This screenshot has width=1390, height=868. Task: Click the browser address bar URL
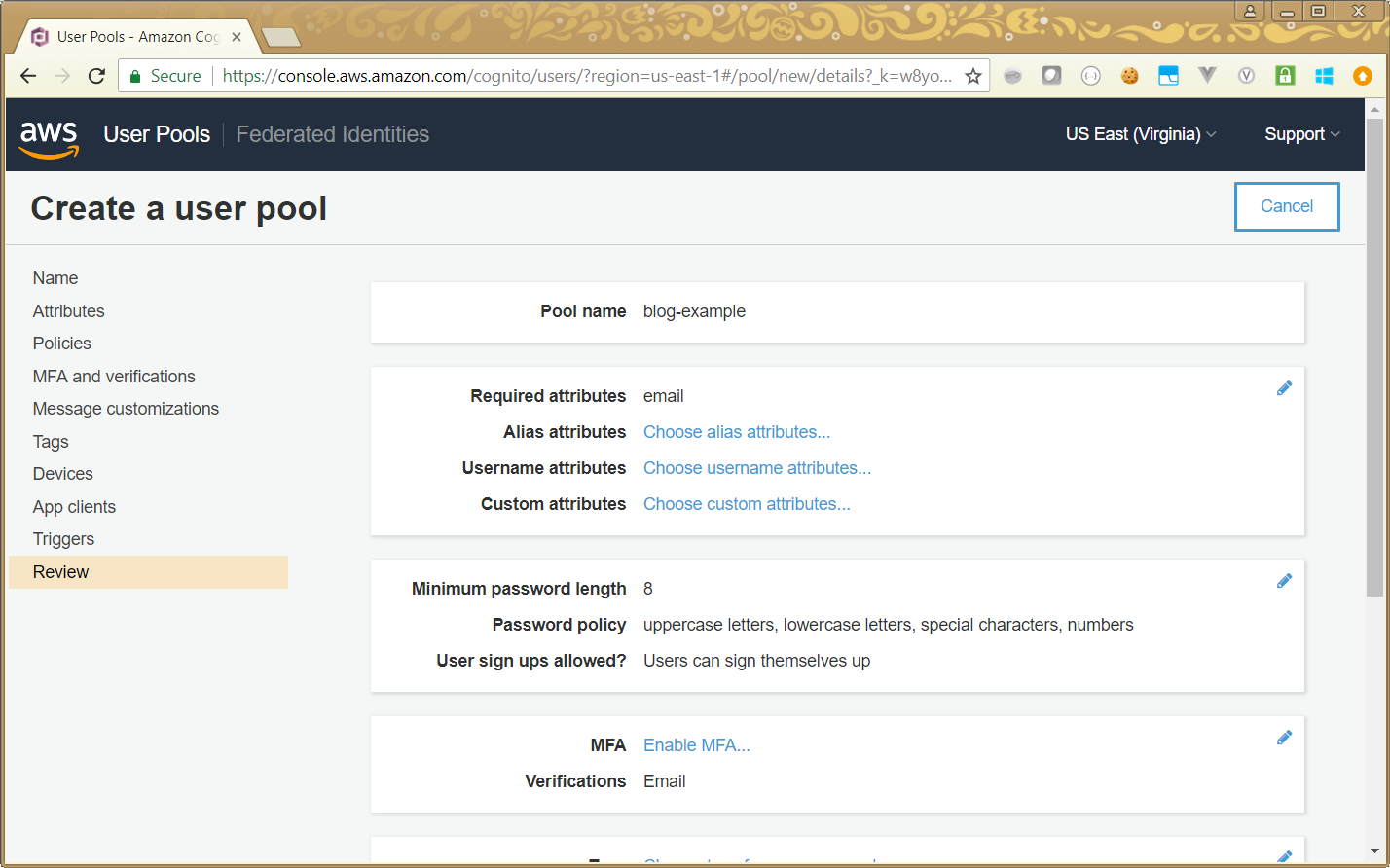584,76
